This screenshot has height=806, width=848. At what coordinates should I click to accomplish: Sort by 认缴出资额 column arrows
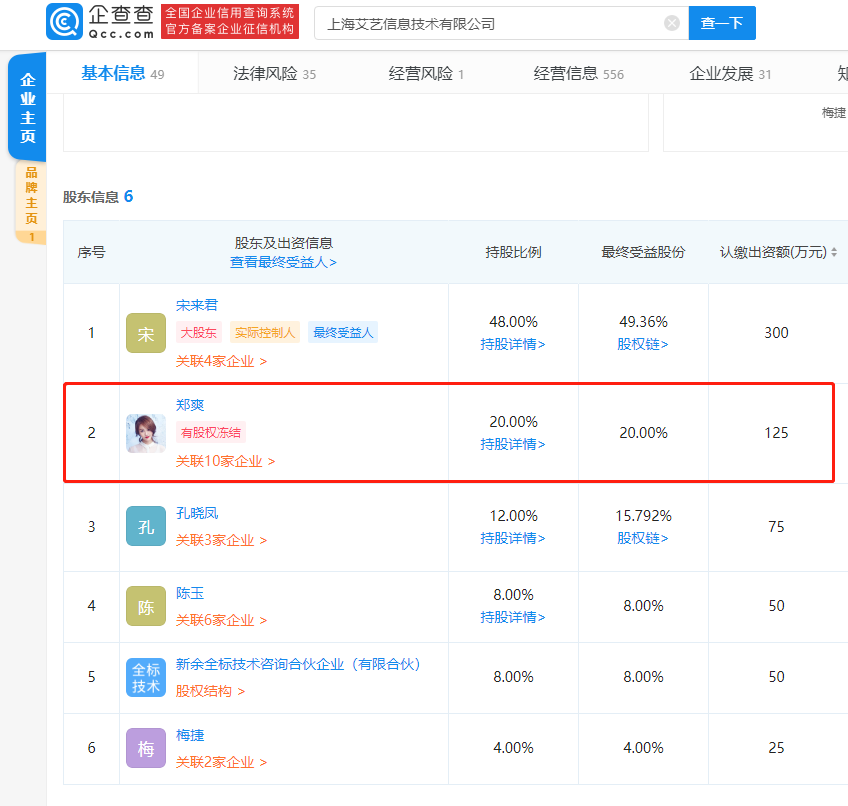835,252
